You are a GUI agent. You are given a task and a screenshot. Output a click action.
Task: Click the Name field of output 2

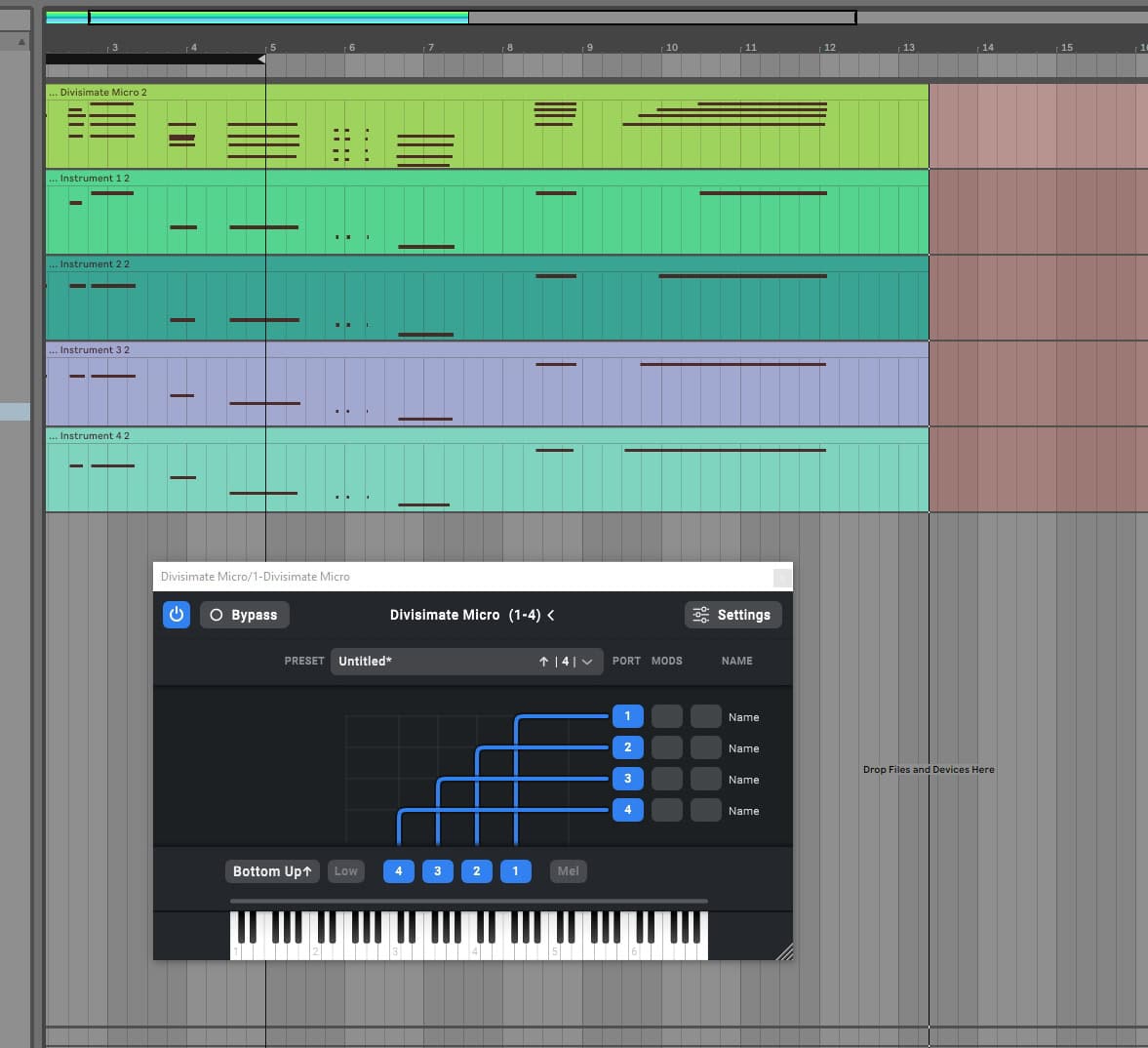744,748
